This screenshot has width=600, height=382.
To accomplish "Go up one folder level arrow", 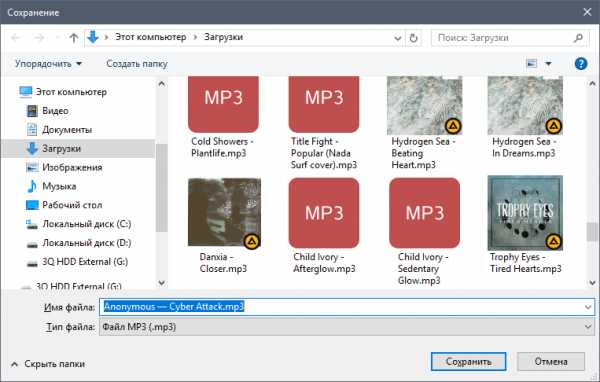I will click(73, 38).
